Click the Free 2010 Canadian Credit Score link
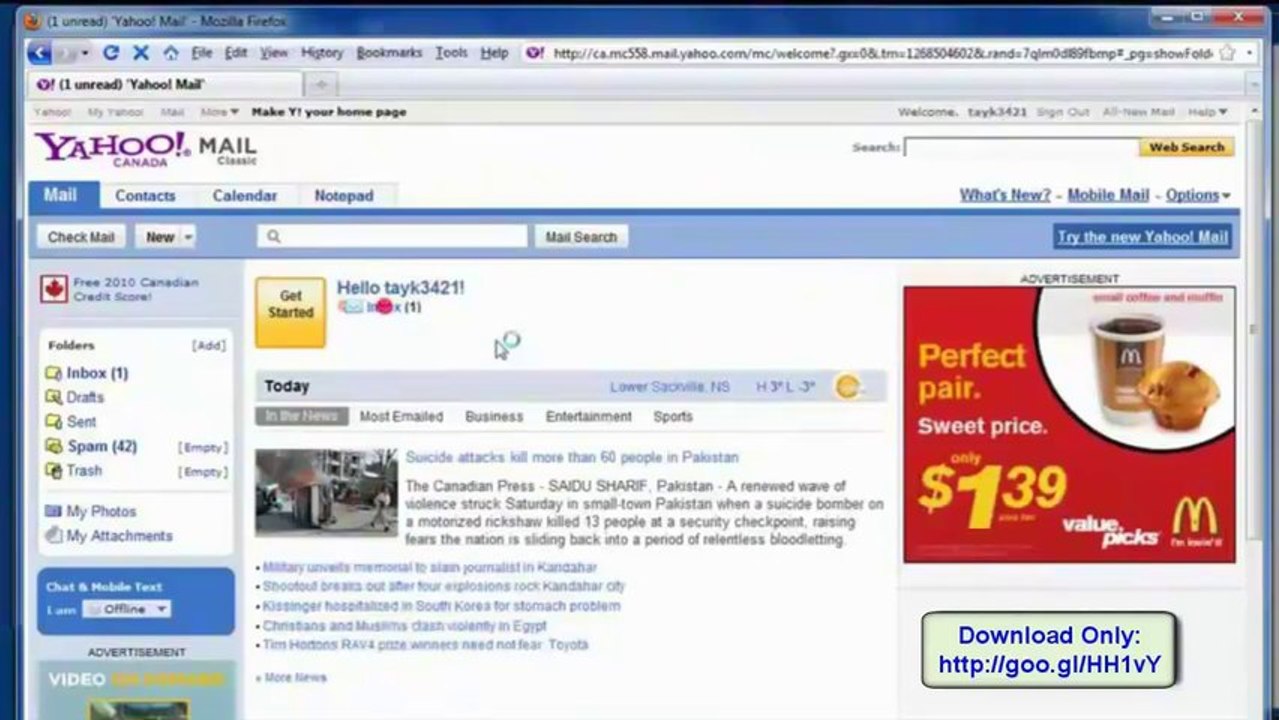This screenshot has height=720, width=1279. [136, 289]
